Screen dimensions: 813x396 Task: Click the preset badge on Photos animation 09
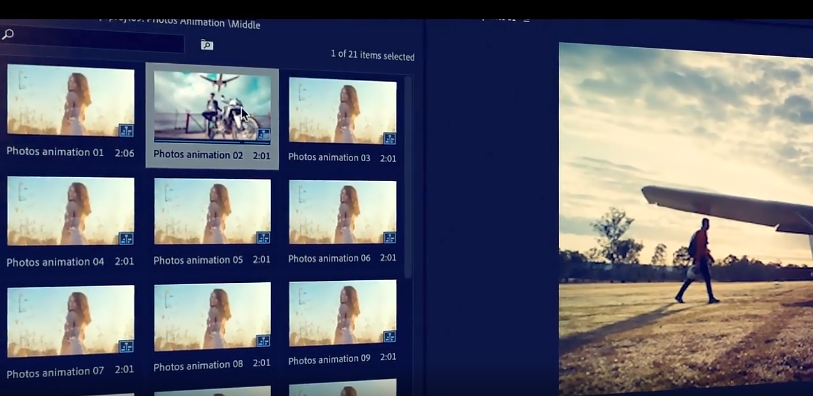[389, 336]
